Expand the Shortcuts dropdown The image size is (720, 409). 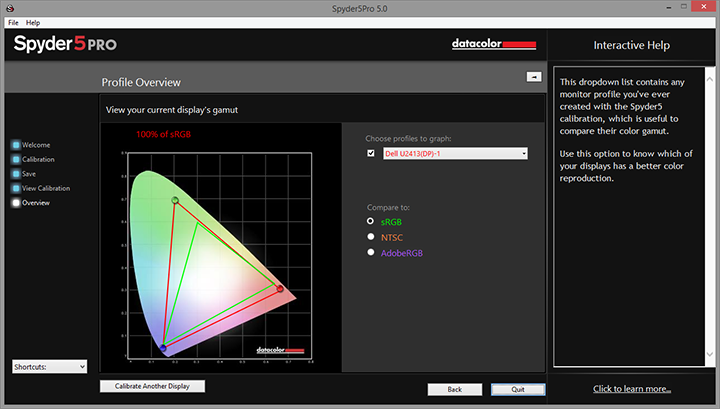click(50, 367)
